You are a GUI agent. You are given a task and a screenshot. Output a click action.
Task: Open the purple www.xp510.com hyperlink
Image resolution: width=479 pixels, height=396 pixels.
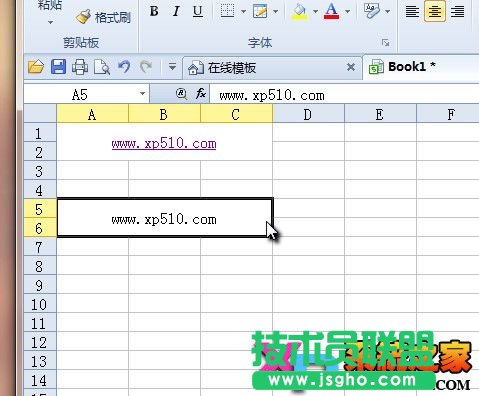click(x=164, y=144)
